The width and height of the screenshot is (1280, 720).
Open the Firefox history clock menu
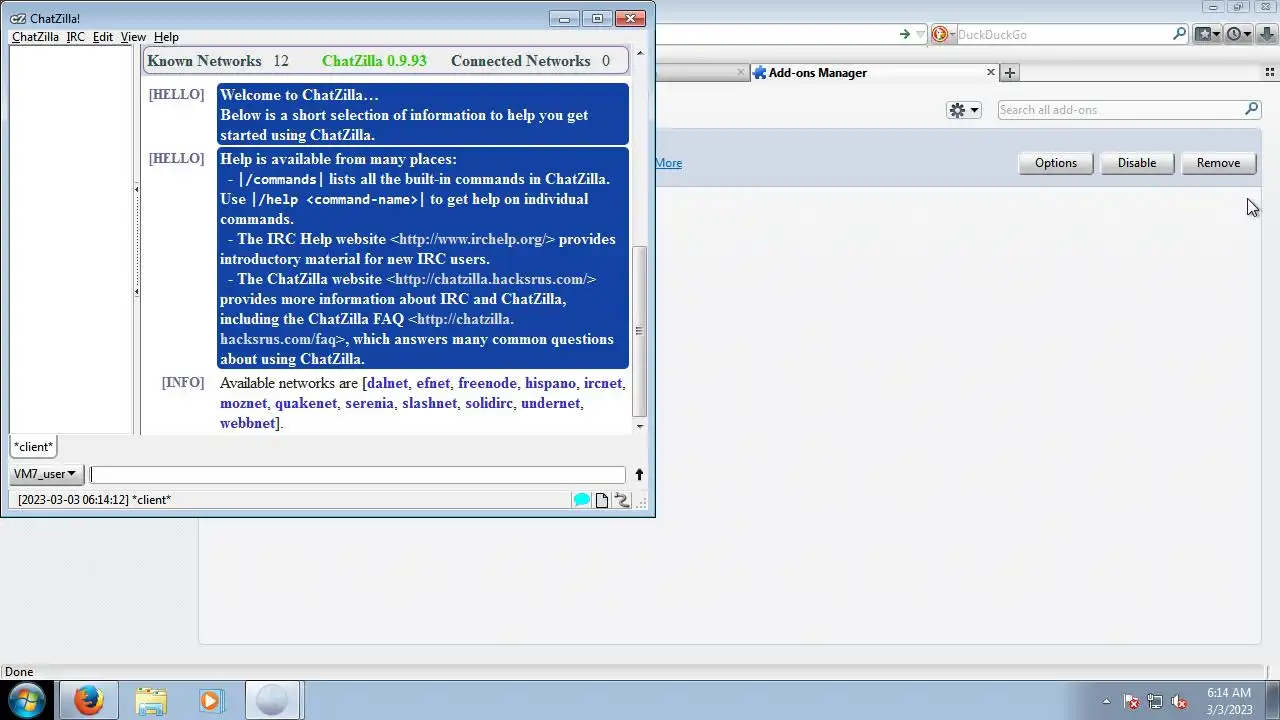pos(1239,34)
